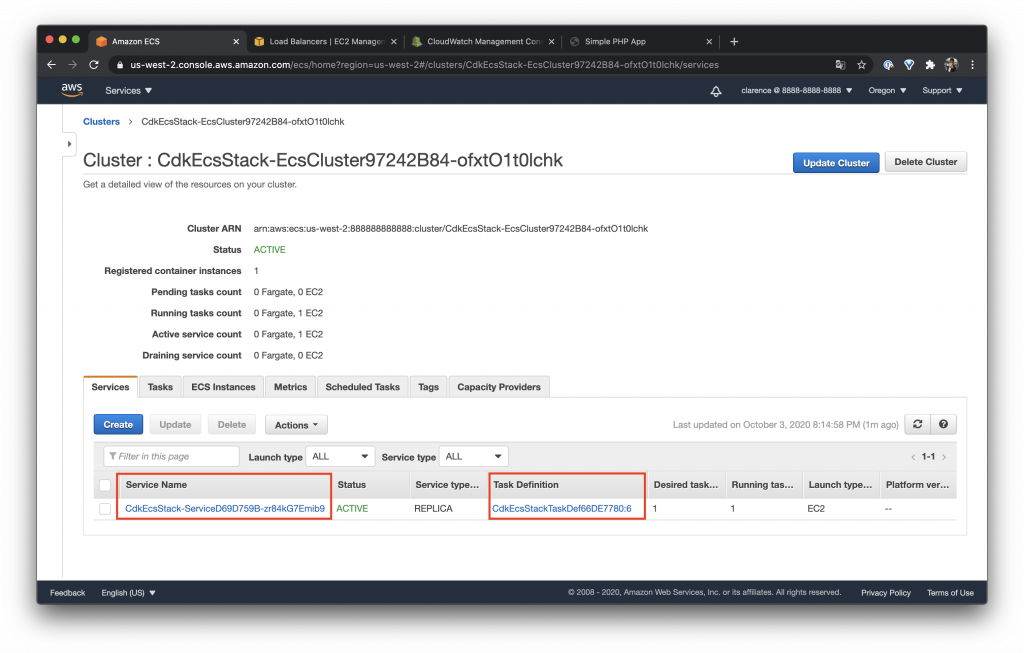
Task: Bookmark this page with the star icon
Action: pos(861,65)
